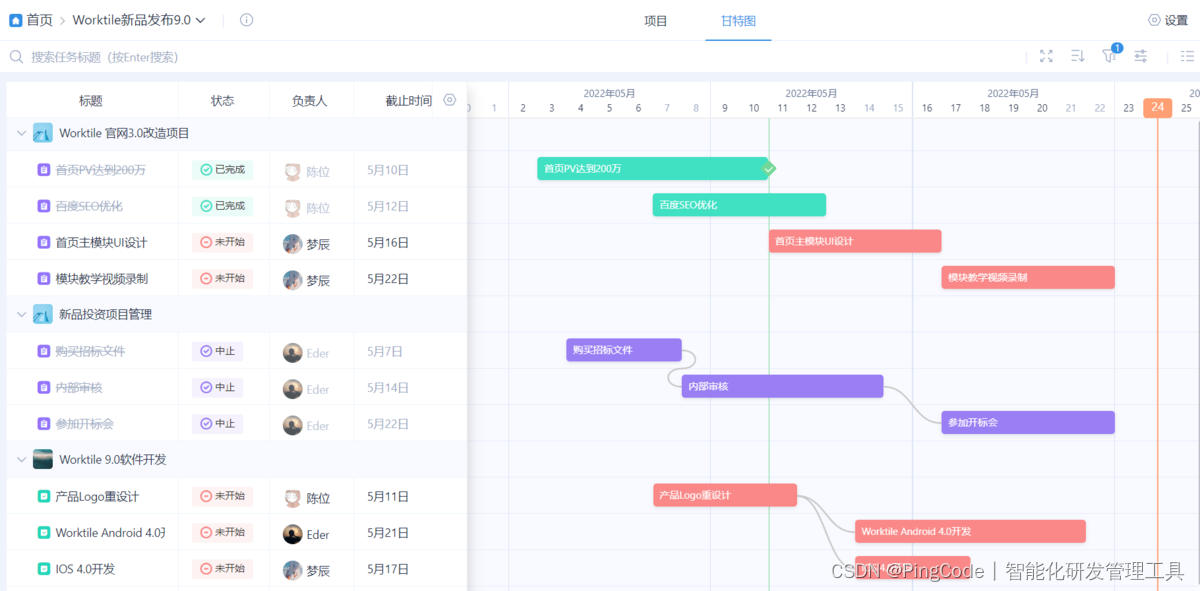Open 已完成 status dropdown for 百度SEO优化

tap(222, 206)
